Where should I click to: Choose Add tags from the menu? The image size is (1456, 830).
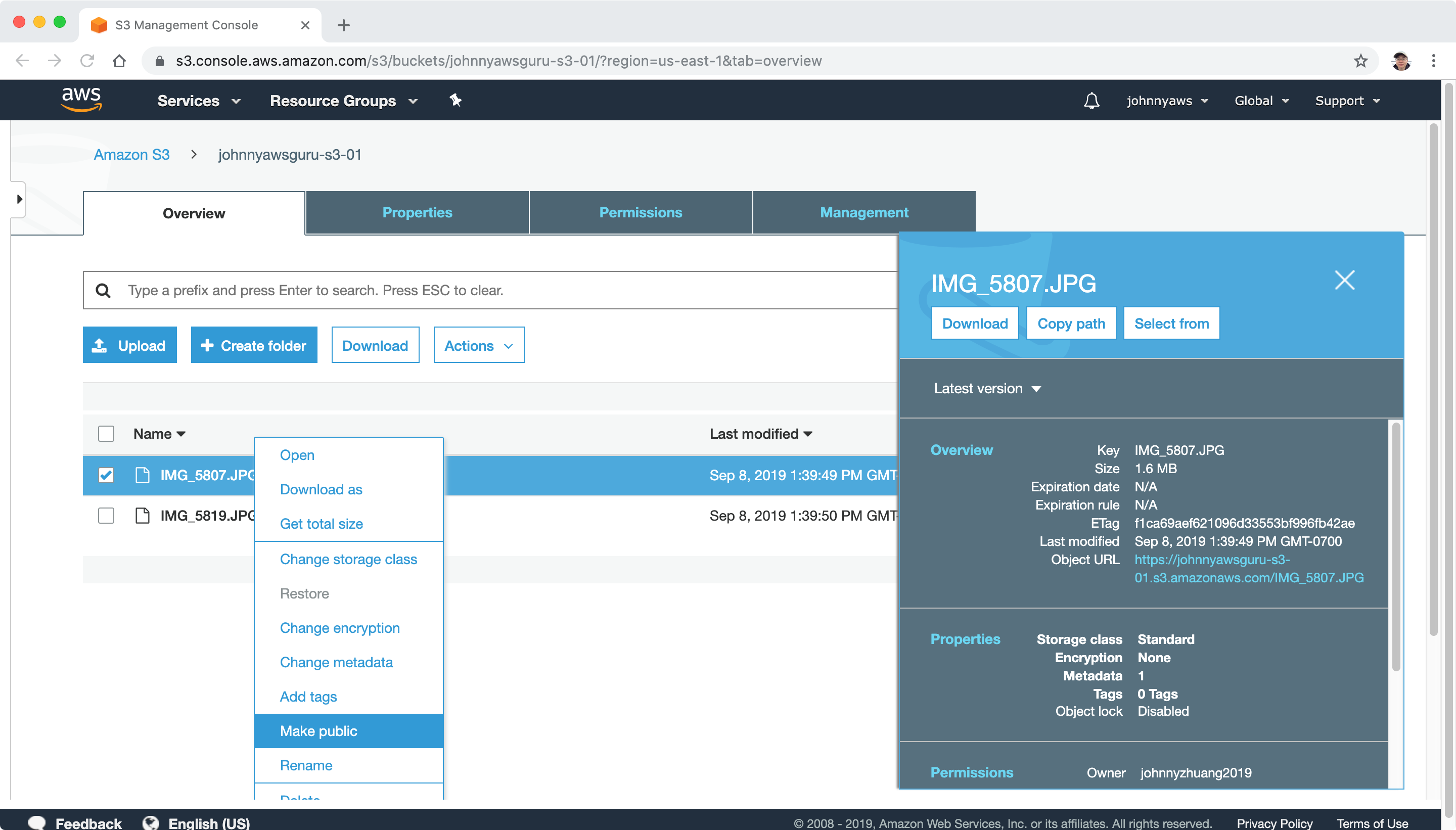coord(349,696)
